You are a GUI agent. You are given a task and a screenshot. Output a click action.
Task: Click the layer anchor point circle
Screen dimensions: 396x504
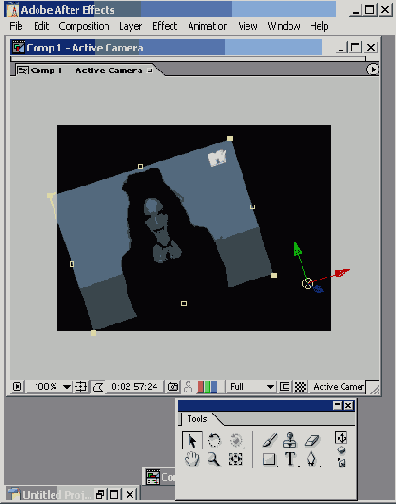pos(307,284)
